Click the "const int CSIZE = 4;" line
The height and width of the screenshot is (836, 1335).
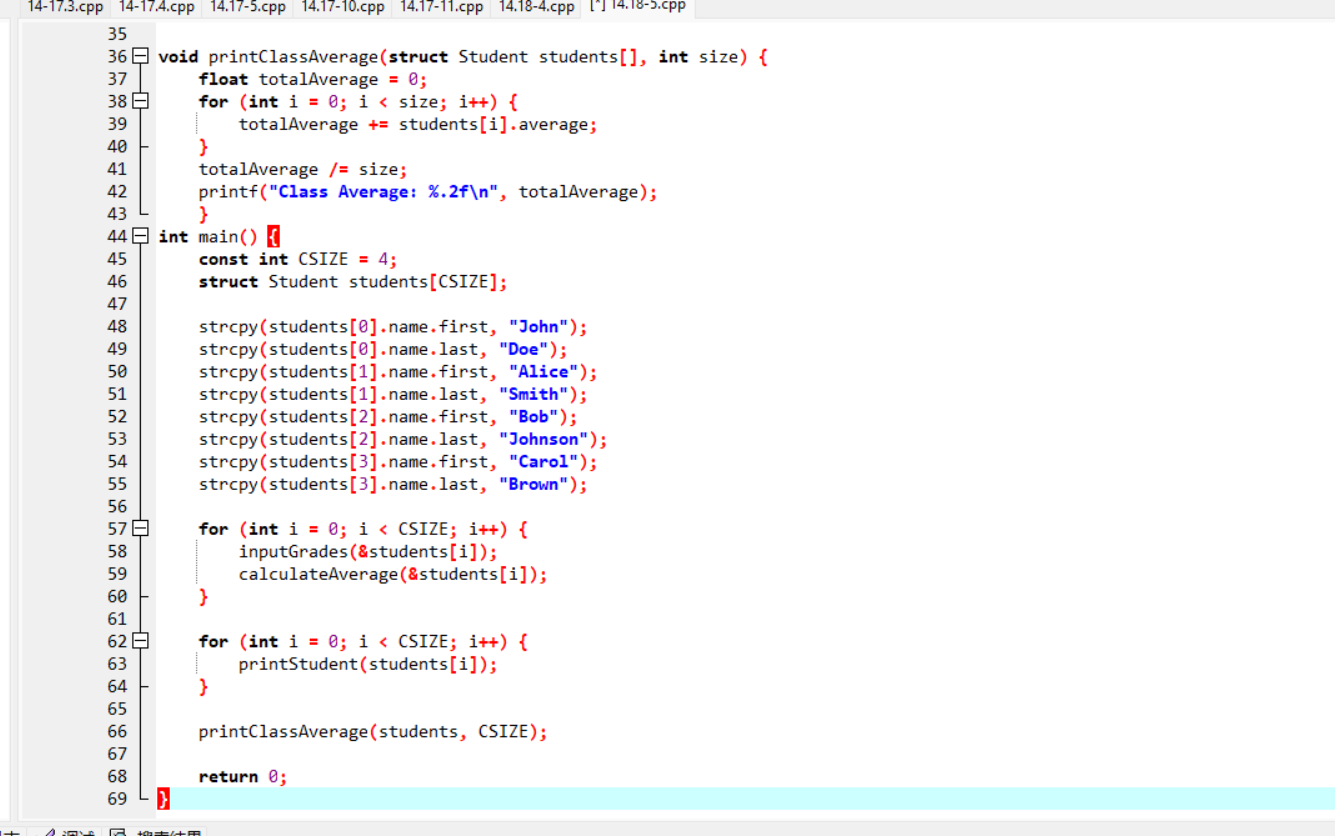click(x=298, y=259)
